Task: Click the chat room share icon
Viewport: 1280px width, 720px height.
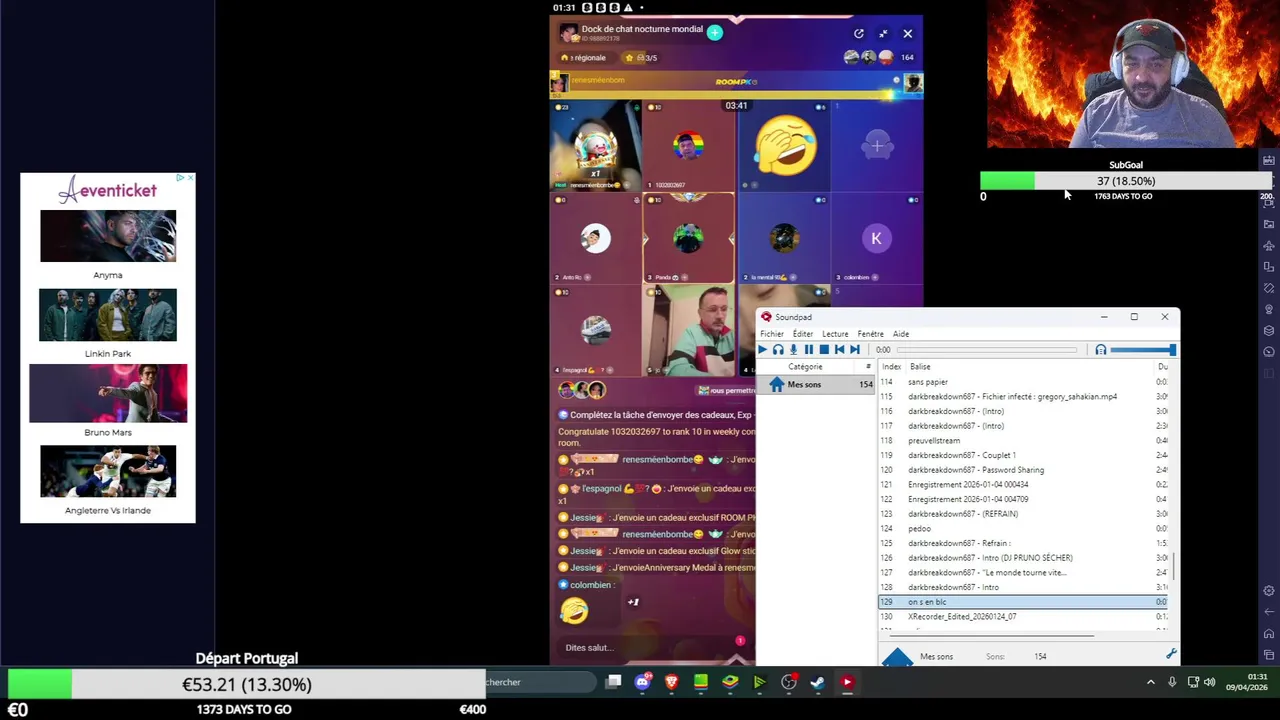Action: [859, 34]
